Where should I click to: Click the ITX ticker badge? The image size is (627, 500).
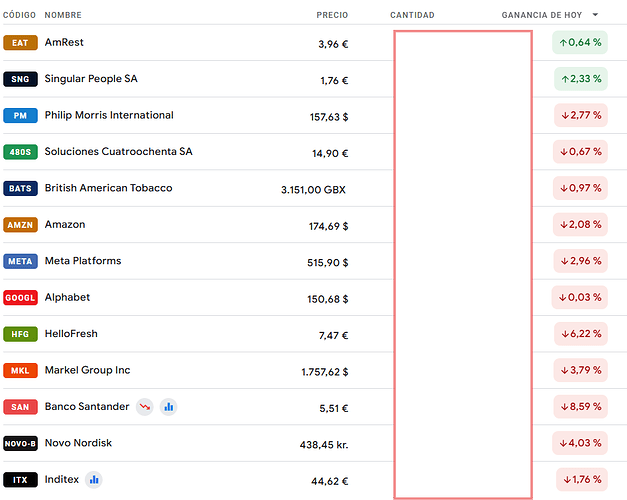[x=20, y=479]
